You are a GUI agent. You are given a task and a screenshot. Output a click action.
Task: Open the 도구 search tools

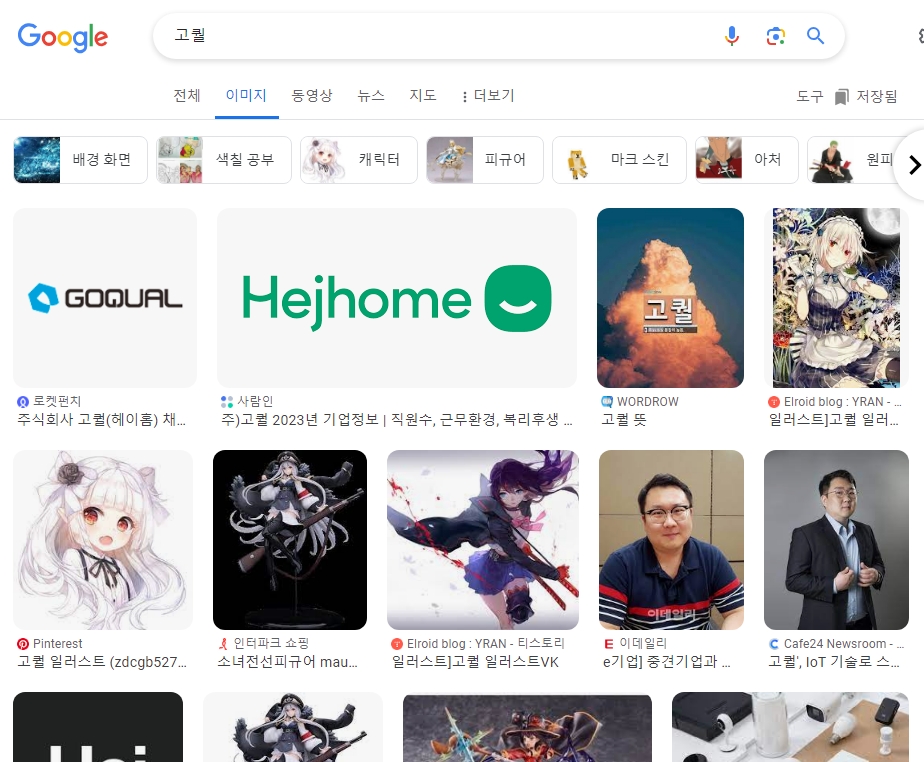click(x=810, y=96)
